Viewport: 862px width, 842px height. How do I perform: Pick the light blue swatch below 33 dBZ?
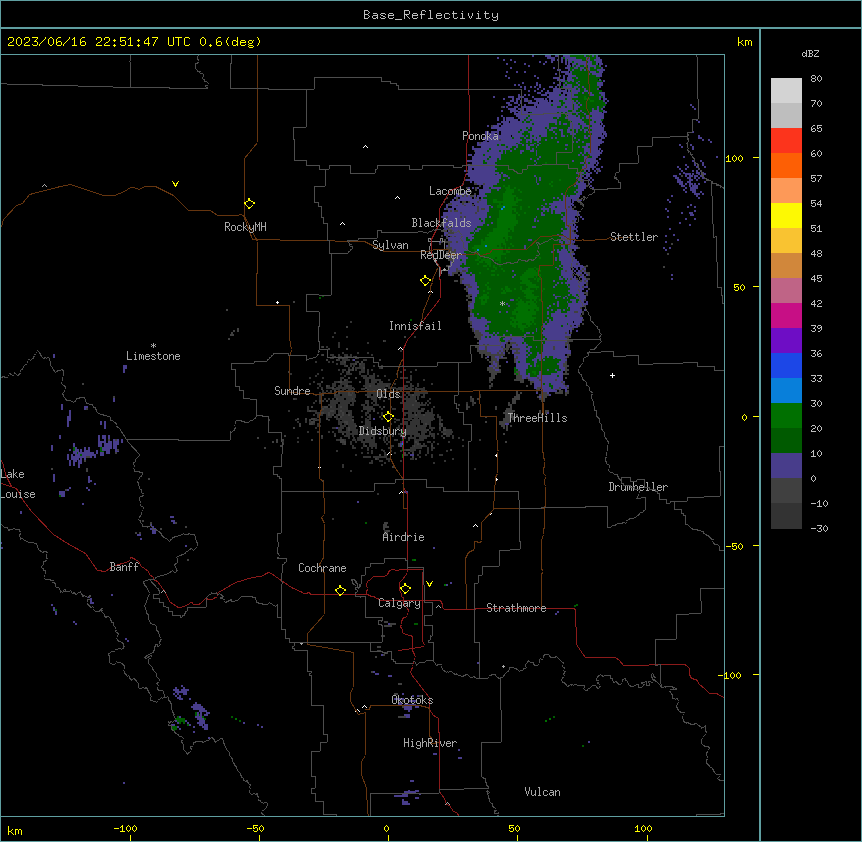(786, 390)
